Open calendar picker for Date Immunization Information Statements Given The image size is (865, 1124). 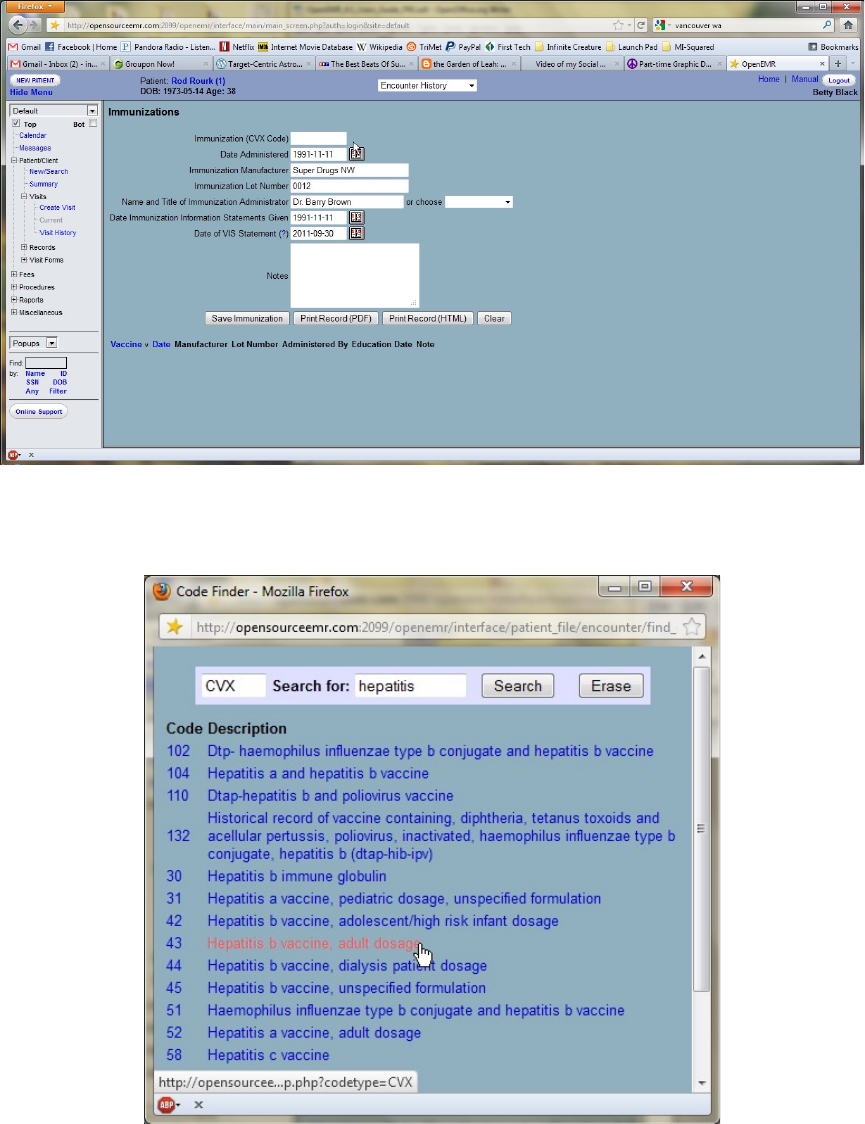coord(356,217)
